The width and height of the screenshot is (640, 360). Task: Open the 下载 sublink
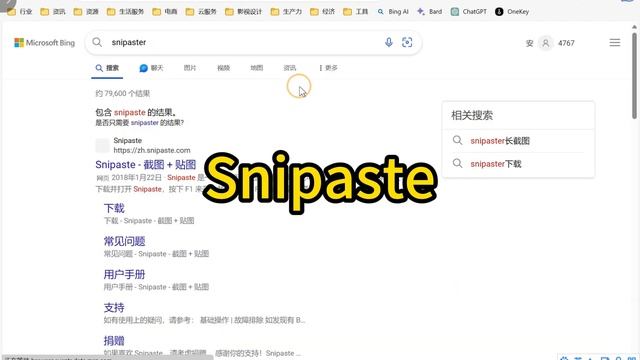pos(114,208)
